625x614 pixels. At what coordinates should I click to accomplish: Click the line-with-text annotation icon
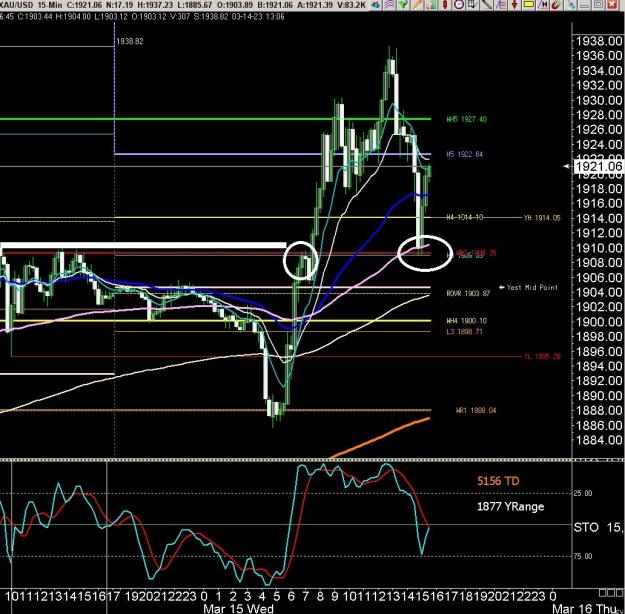tap(501, 4)
